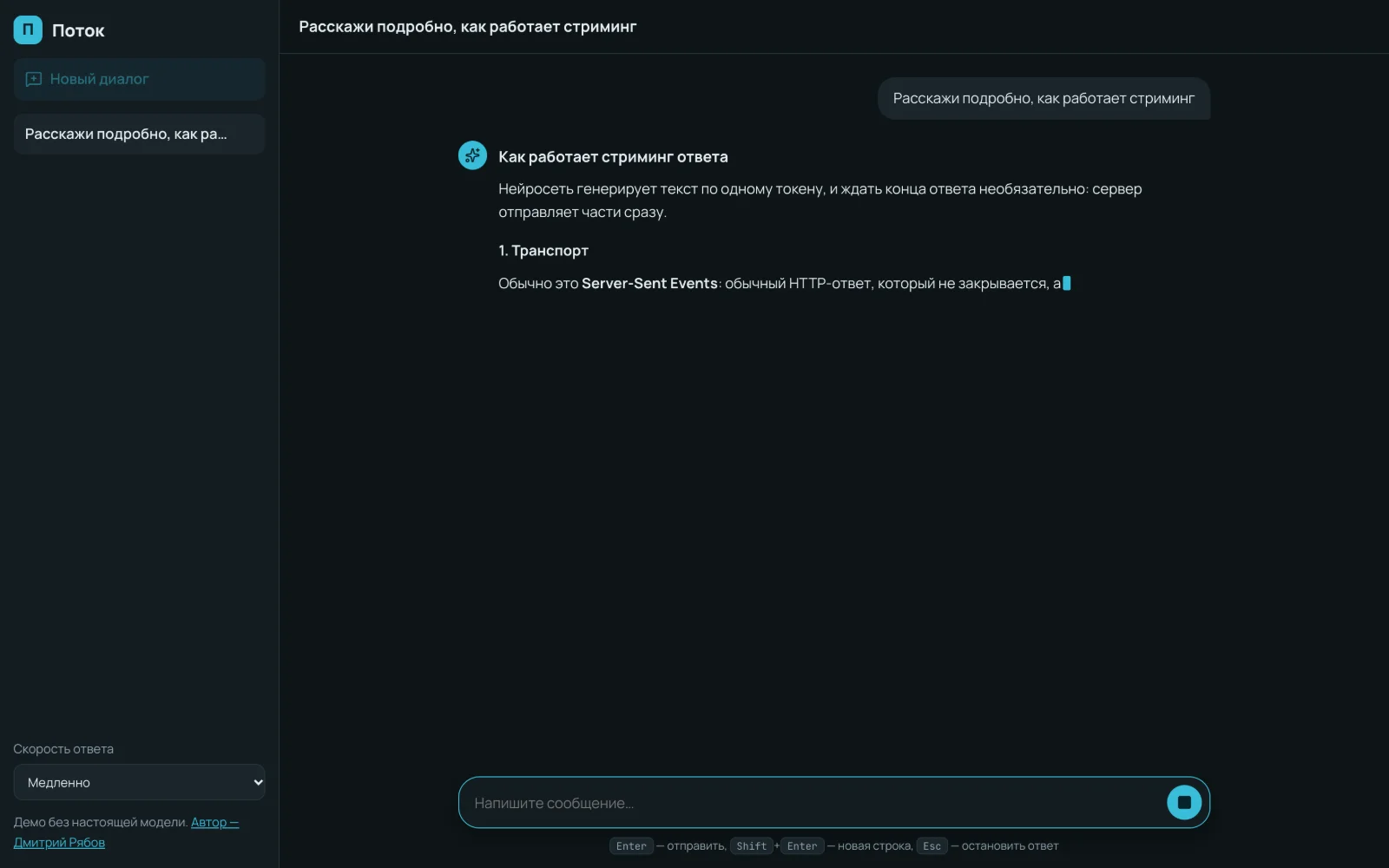Focus the Напишите сообщение… input field
The height and width of the screenshot is (868, 1389).
click(x=812, y=803)
